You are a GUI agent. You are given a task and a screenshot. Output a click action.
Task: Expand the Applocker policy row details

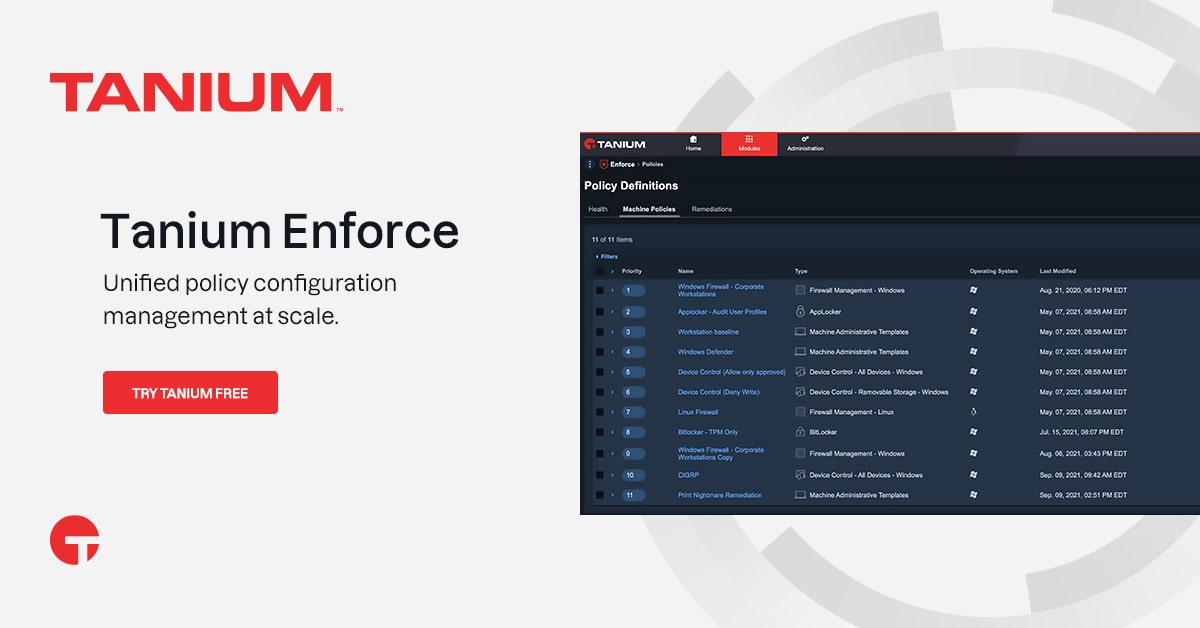[x=612, y=311]
